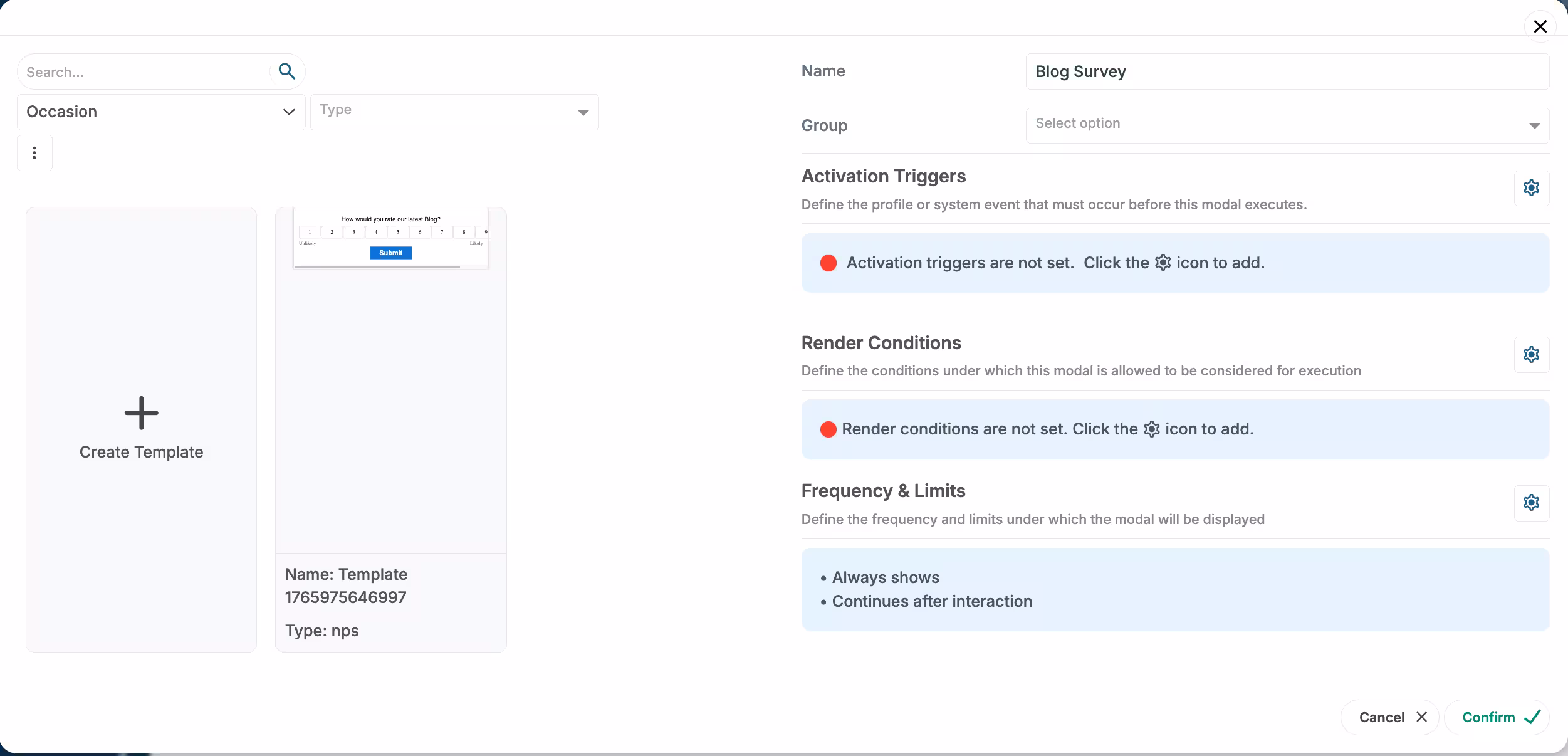Screen dimensions: 1568x756
Task: Open the three-dot options menu
Action: tap(34, 152)
